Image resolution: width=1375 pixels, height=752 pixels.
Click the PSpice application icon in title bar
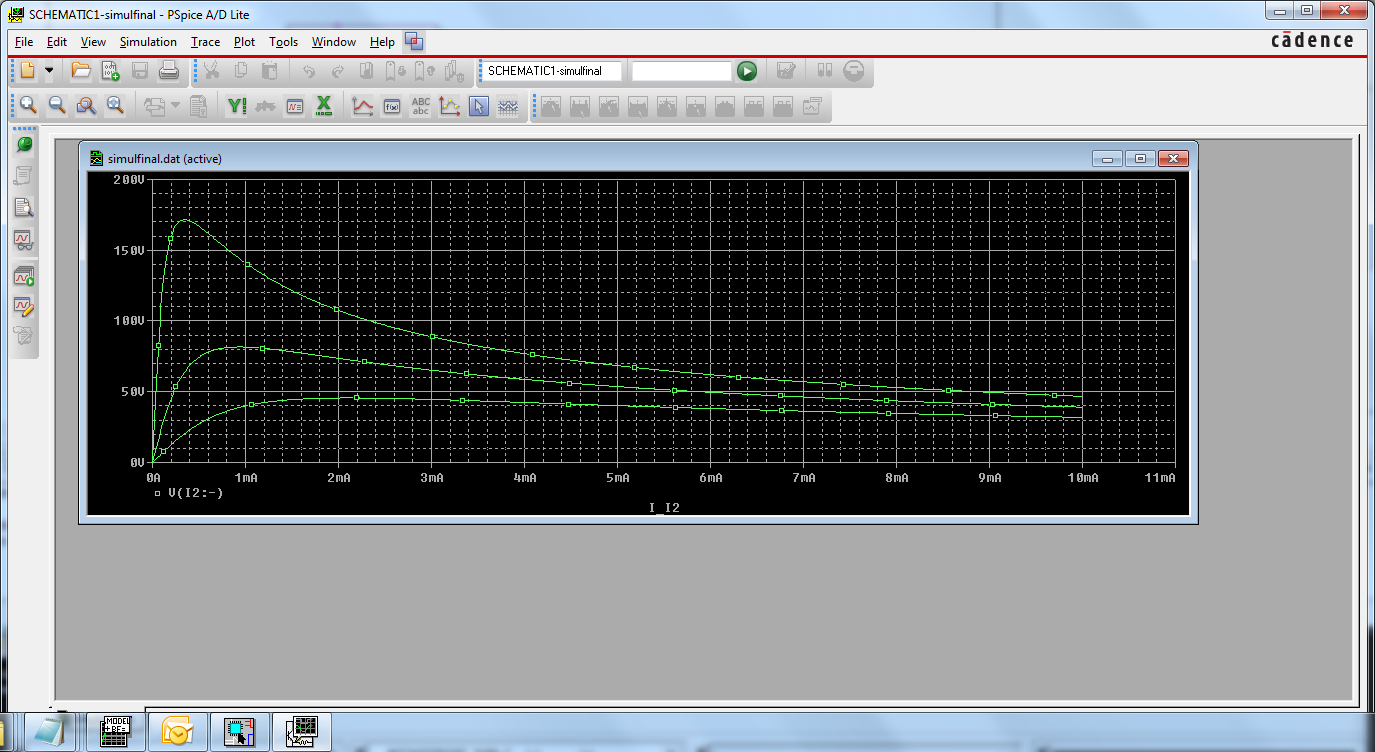click(x=15, y=15)
